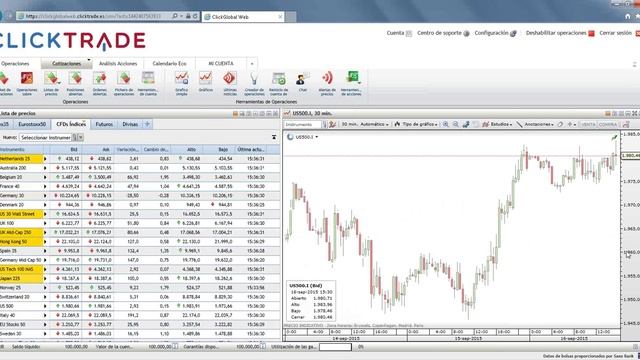The image size is (640, 360).
Task: Click browser refresh icon in address bar
Action: tap(195, 16)
